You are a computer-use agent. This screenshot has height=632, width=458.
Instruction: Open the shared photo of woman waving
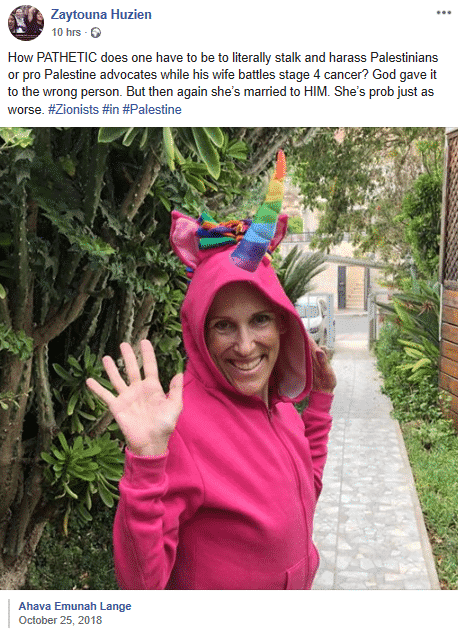[229, 358]
